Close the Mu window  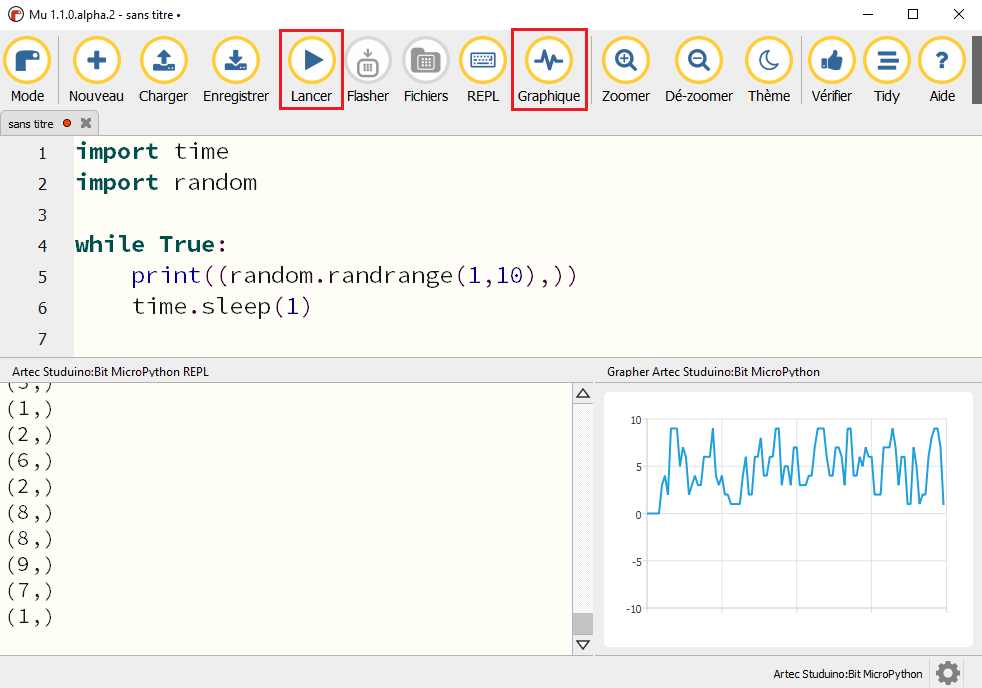(x=959, y=14)
